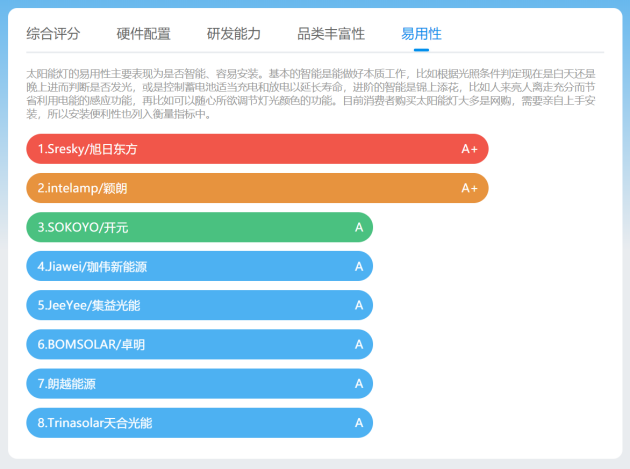Open the Jiawei/珈伟新能源 ranking entry

[200, 266]
